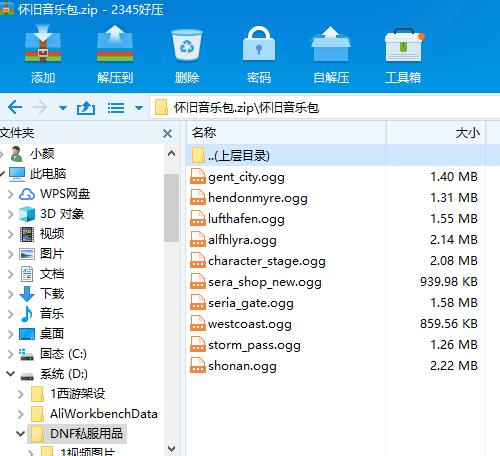Image resolution: width=500 pixels, height=456 pixels.
Task: Collapse the 系统 (D:) drive node
Action: [x=11, y=374]
